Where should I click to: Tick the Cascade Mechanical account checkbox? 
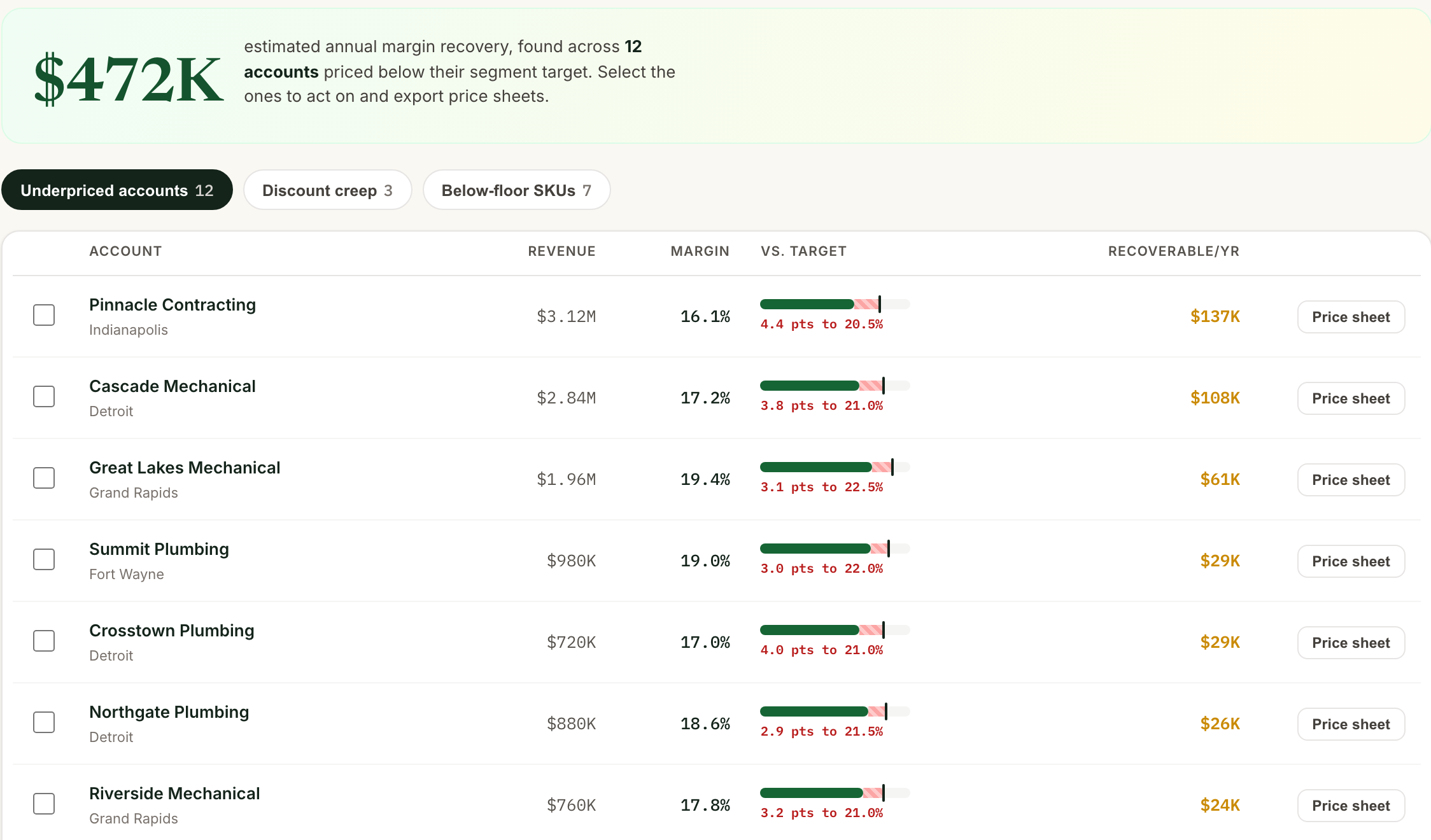point(44,396)
